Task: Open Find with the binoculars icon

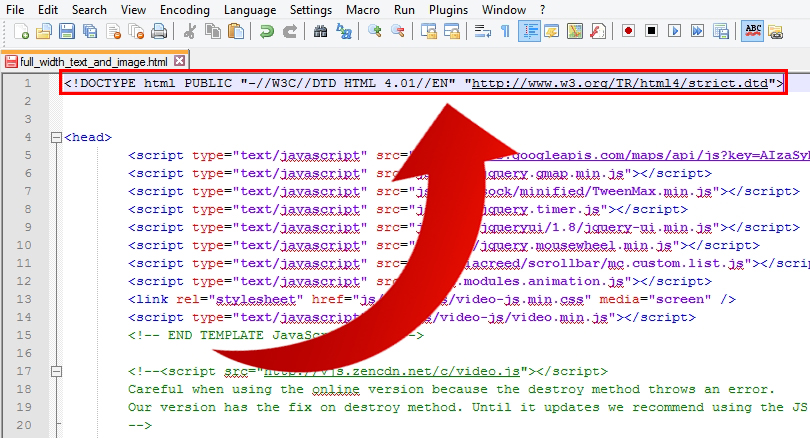Action: pos(321,32)
